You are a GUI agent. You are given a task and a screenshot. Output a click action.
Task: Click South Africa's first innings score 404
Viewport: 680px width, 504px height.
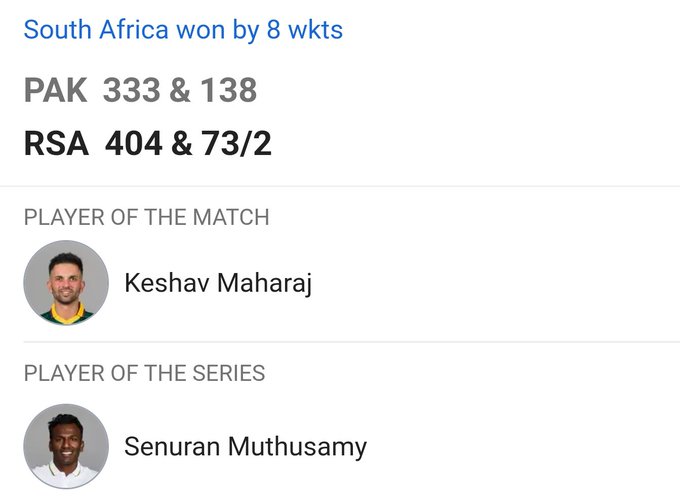[x=134, y=144]
